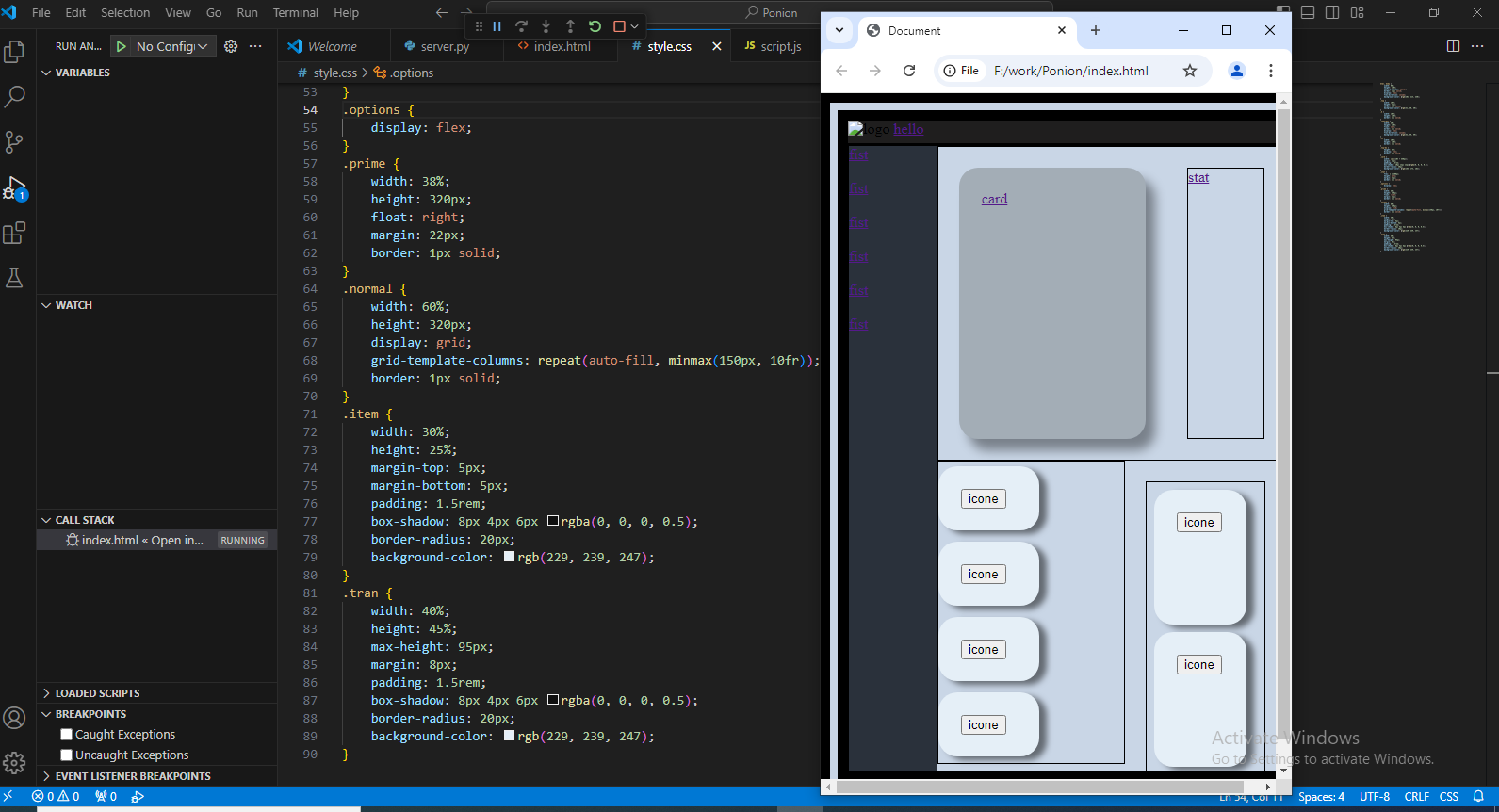Click the browser address bar
Image resolution: width=1499 pixels, height=812 pixels.
click(x=1070, y=71)
